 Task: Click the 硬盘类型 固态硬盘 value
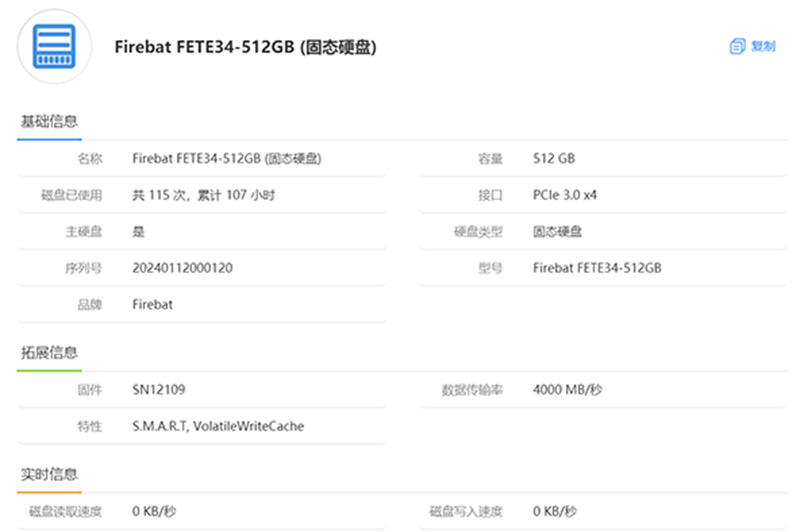coord(557,232)
